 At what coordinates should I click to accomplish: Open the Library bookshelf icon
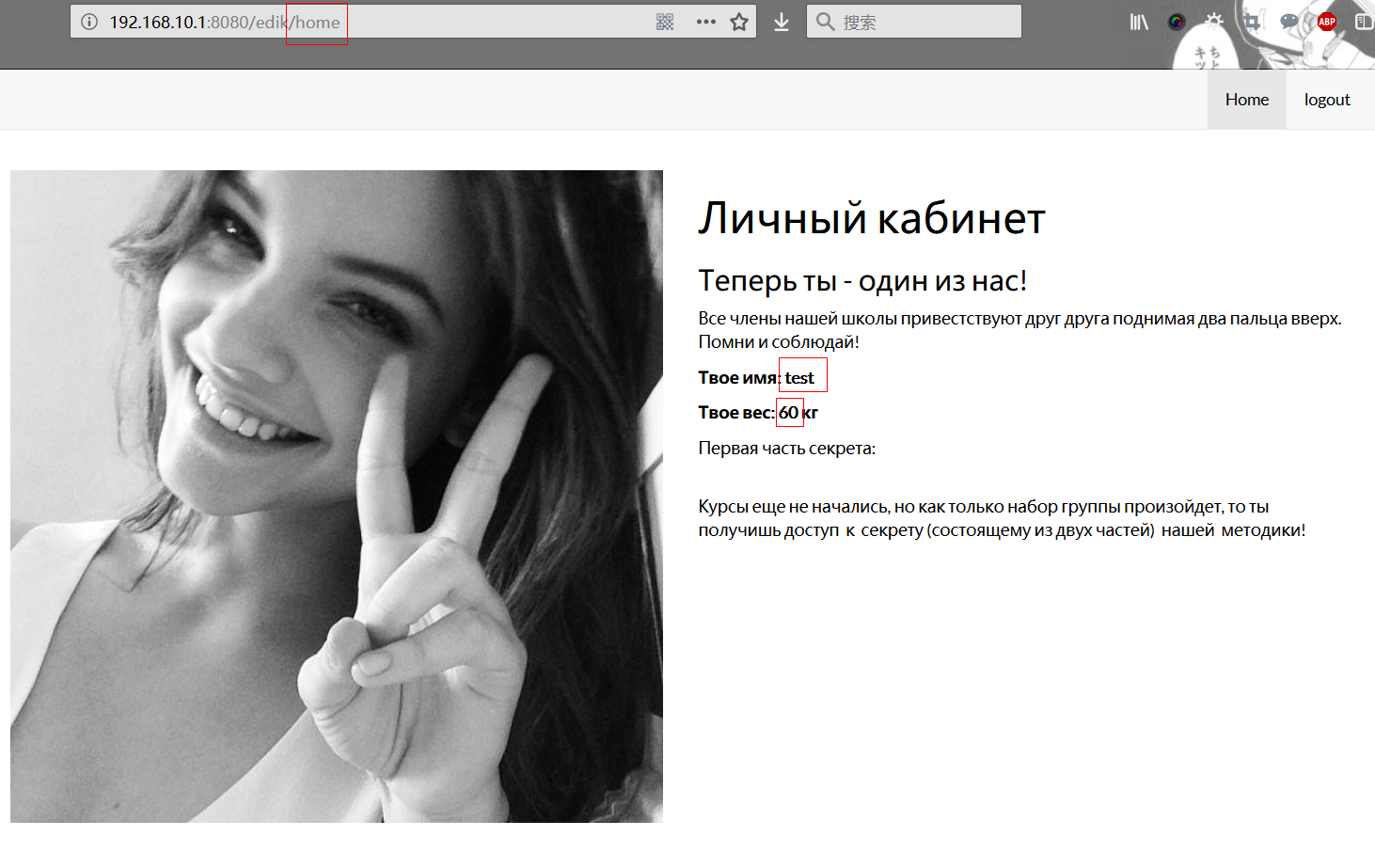point(1139,22)
